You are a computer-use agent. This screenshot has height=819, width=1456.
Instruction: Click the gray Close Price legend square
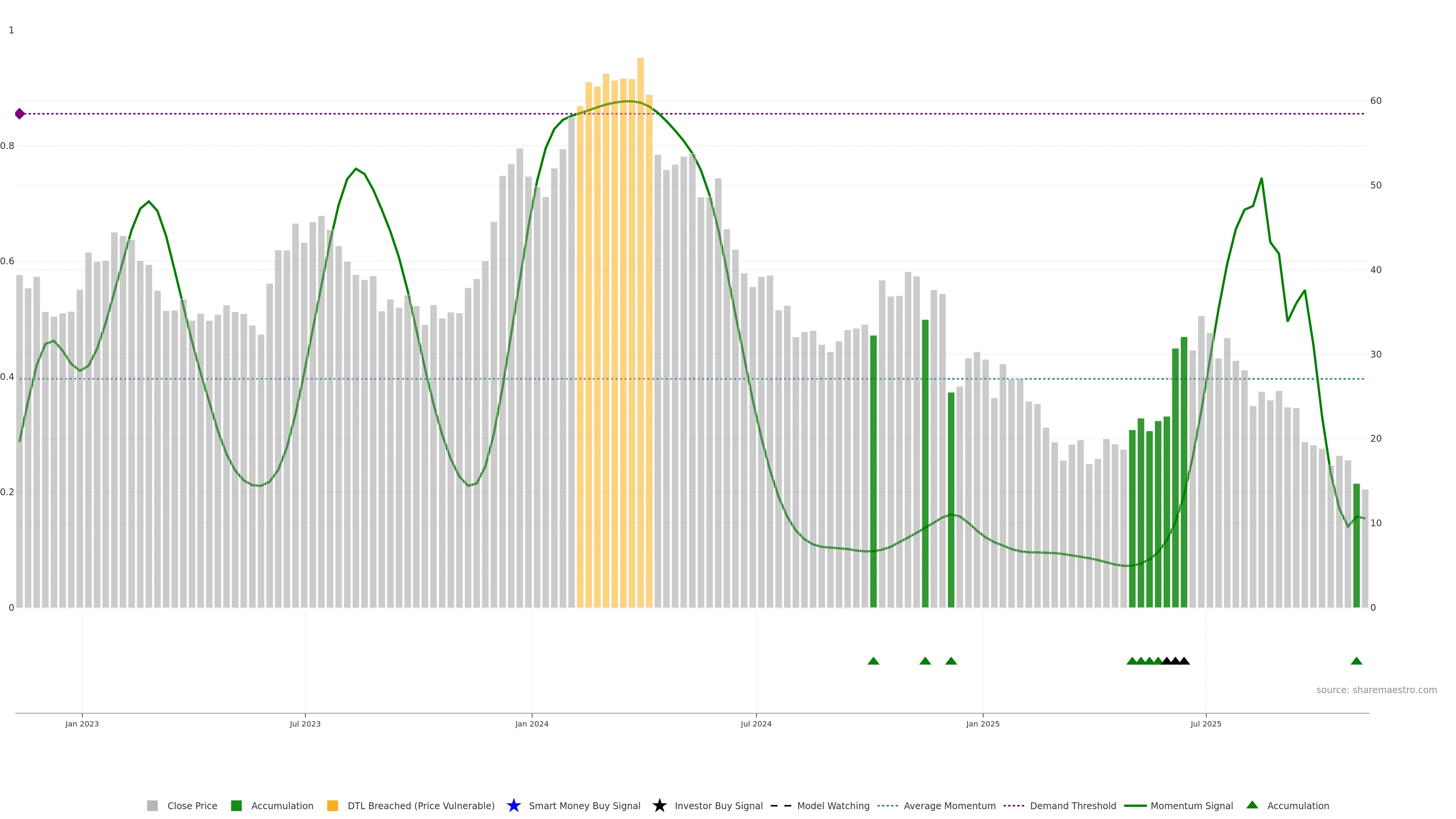coord(152,805)
